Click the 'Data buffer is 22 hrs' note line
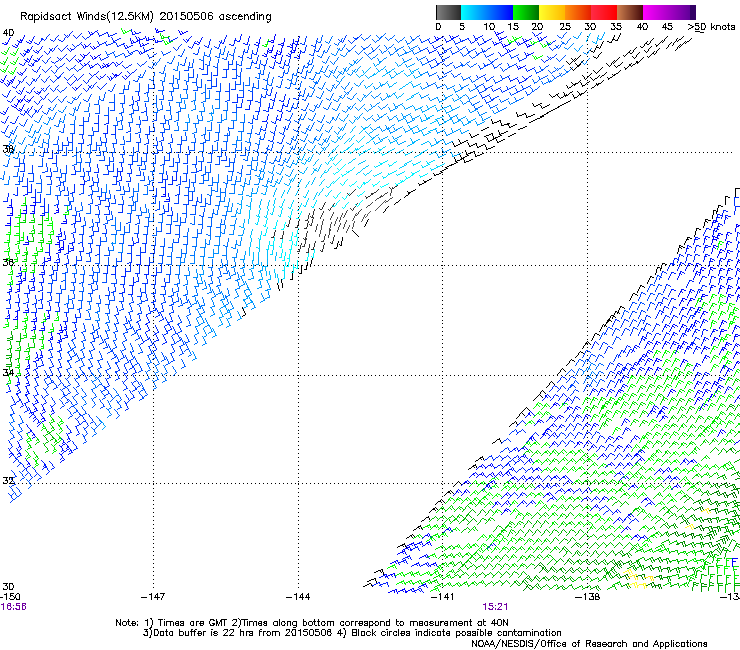The image size is (740, 650). pyautogui.click(x=352, y=633)
